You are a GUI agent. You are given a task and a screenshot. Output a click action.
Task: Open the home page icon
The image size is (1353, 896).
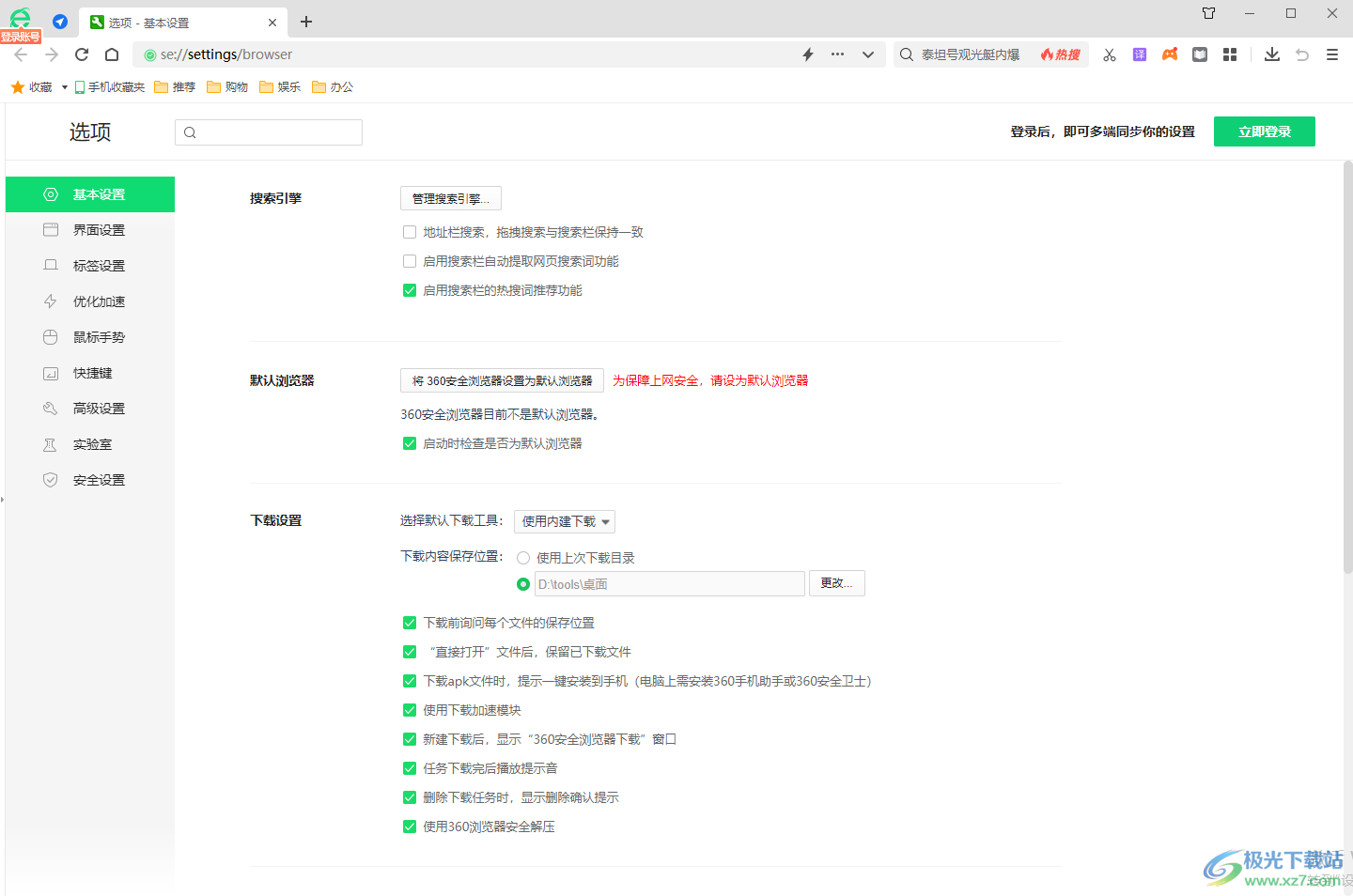click(x=112, y=54)
